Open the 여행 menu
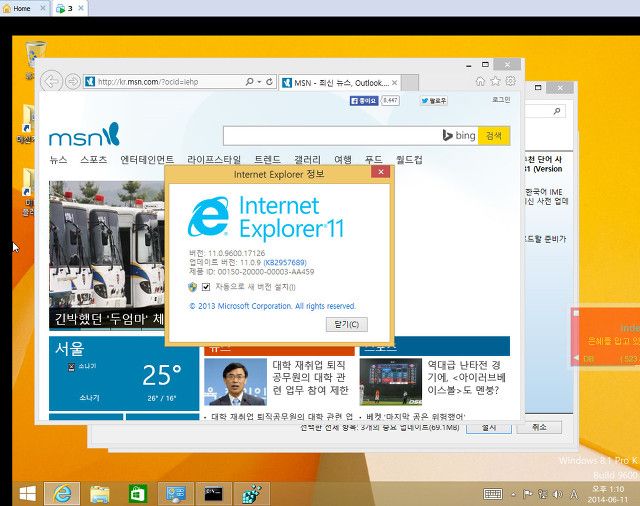The image size is (640, 506). pyautogui.click(x=343, y=160)
